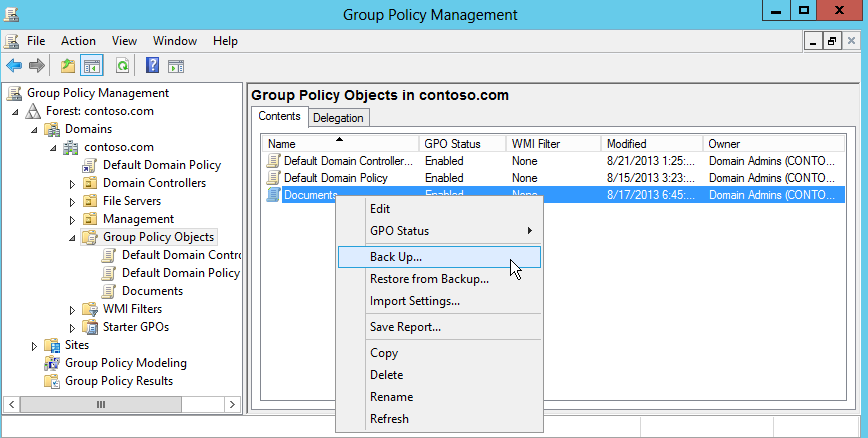Choose Edit from the context menu
The width and height of the screenshot is (868, 438).
click(x=439, y=209)
